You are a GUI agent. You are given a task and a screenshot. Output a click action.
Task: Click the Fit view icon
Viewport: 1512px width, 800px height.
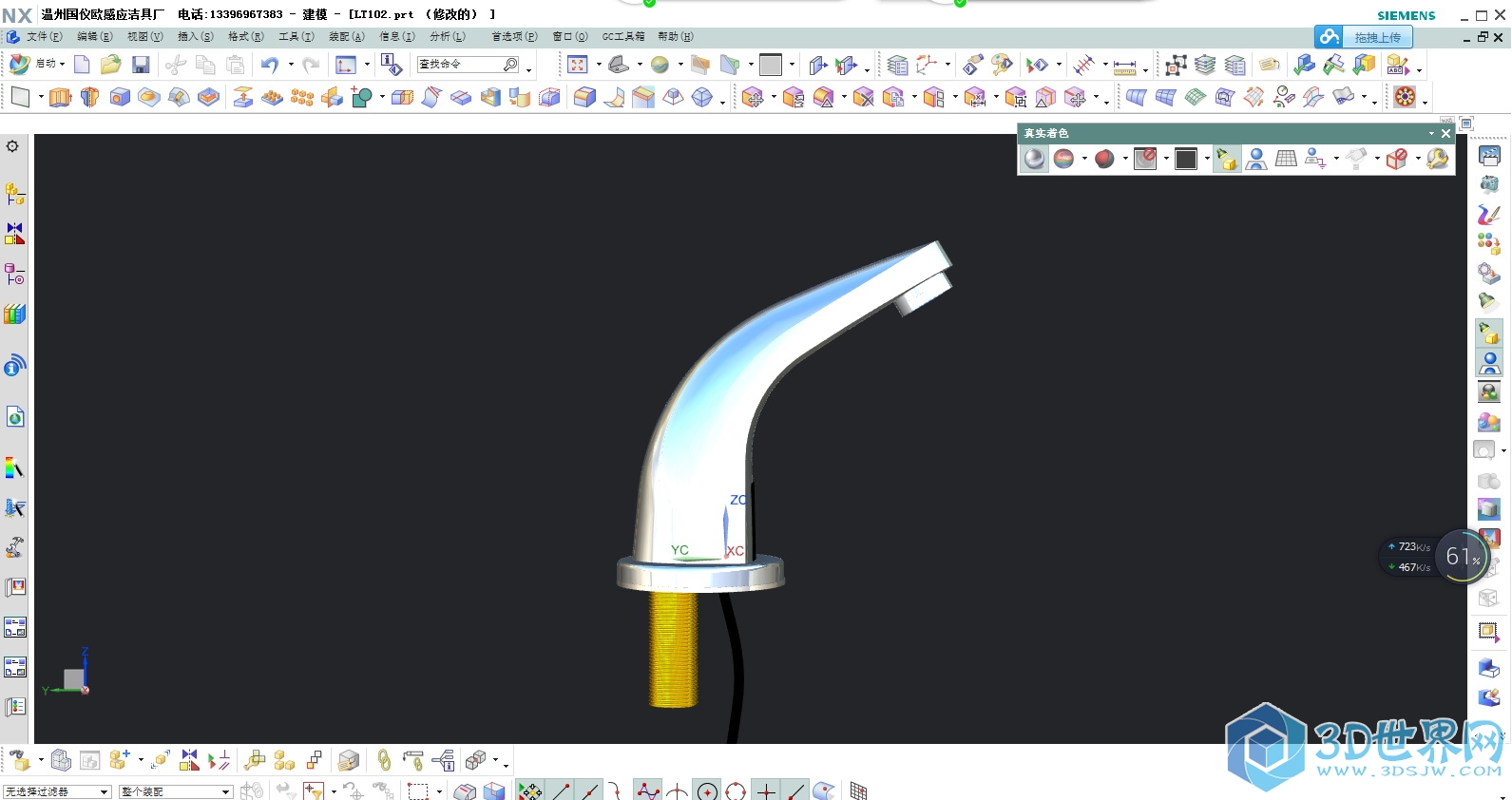(578, 65)
